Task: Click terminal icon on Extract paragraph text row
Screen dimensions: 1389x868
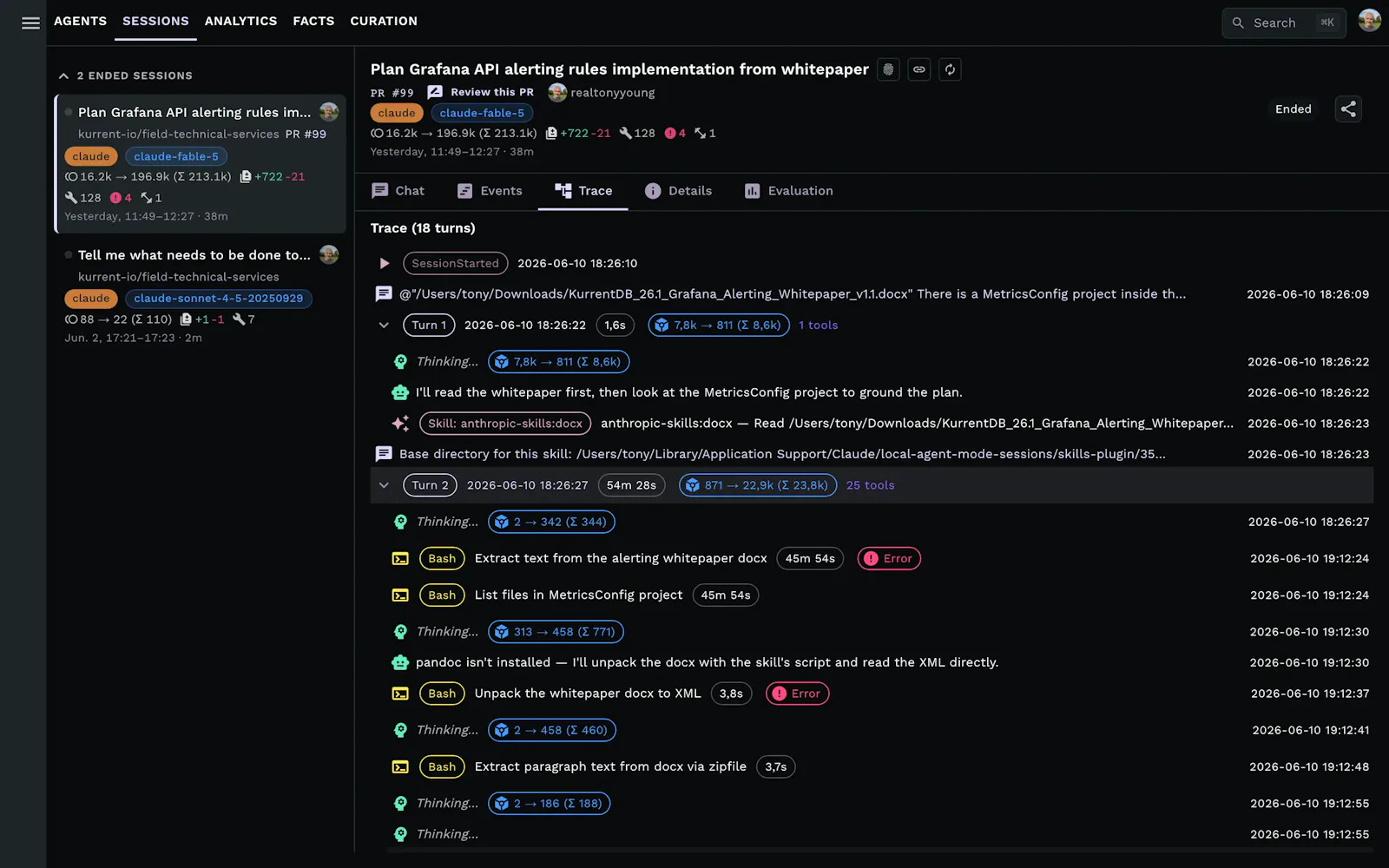Action: point(400,767)
